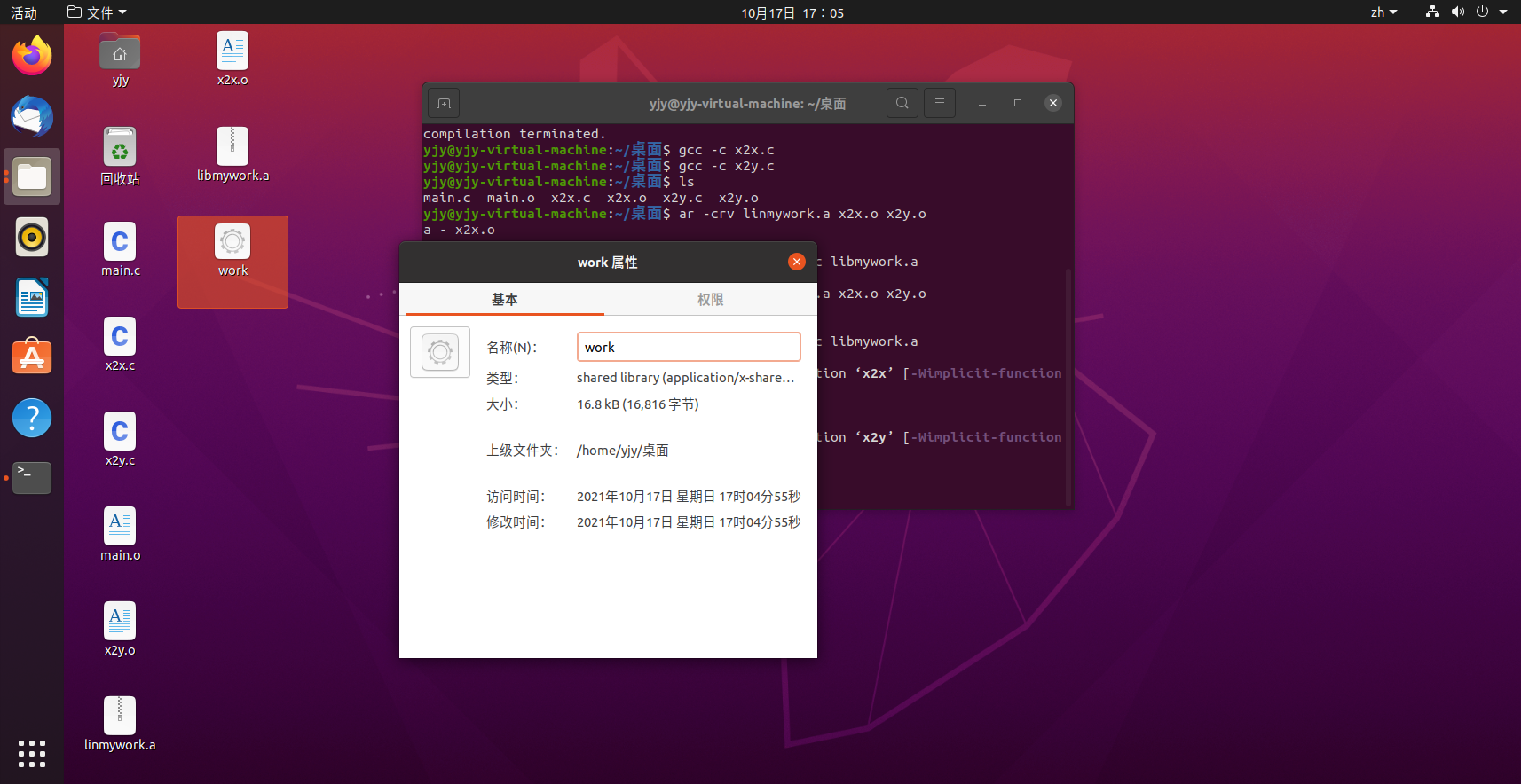Open Firefox from the dock
This screenshot has height=784, width=1521.
pyautogui.click(x=32, y=56)
